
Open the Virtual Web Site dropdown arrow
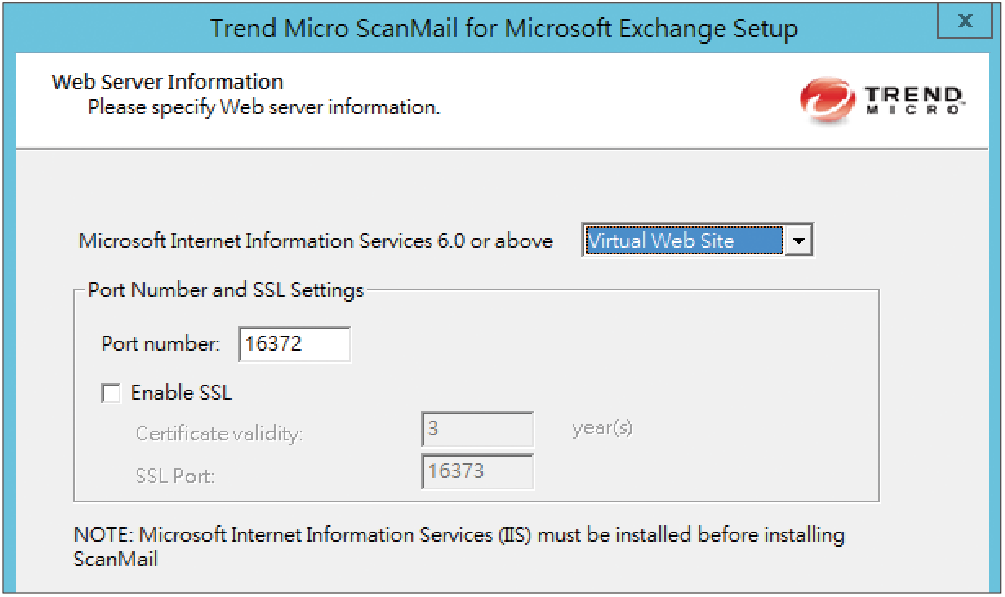pos(799,240)
